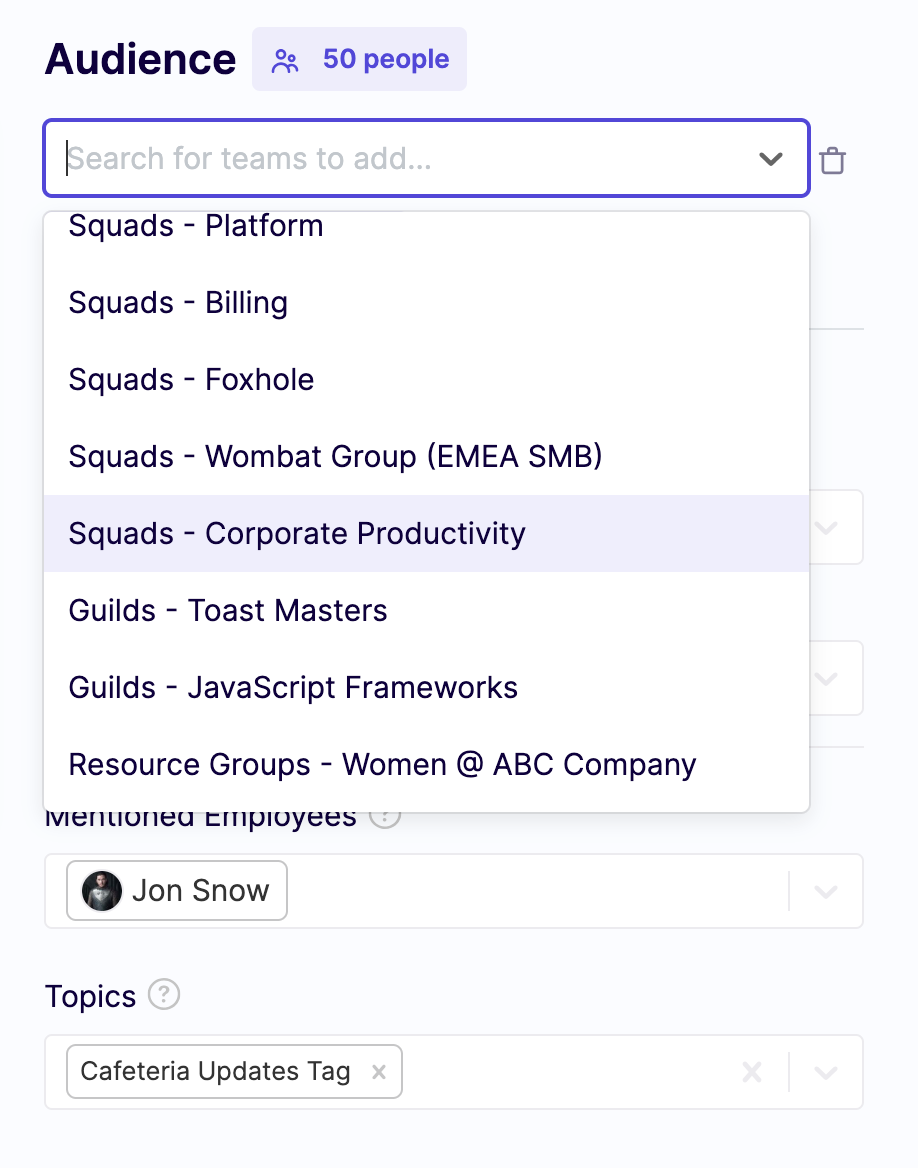Click Jon Snow's avatar picture
The width and height of the screenshot is (918, 1168).
click(102, 890)
